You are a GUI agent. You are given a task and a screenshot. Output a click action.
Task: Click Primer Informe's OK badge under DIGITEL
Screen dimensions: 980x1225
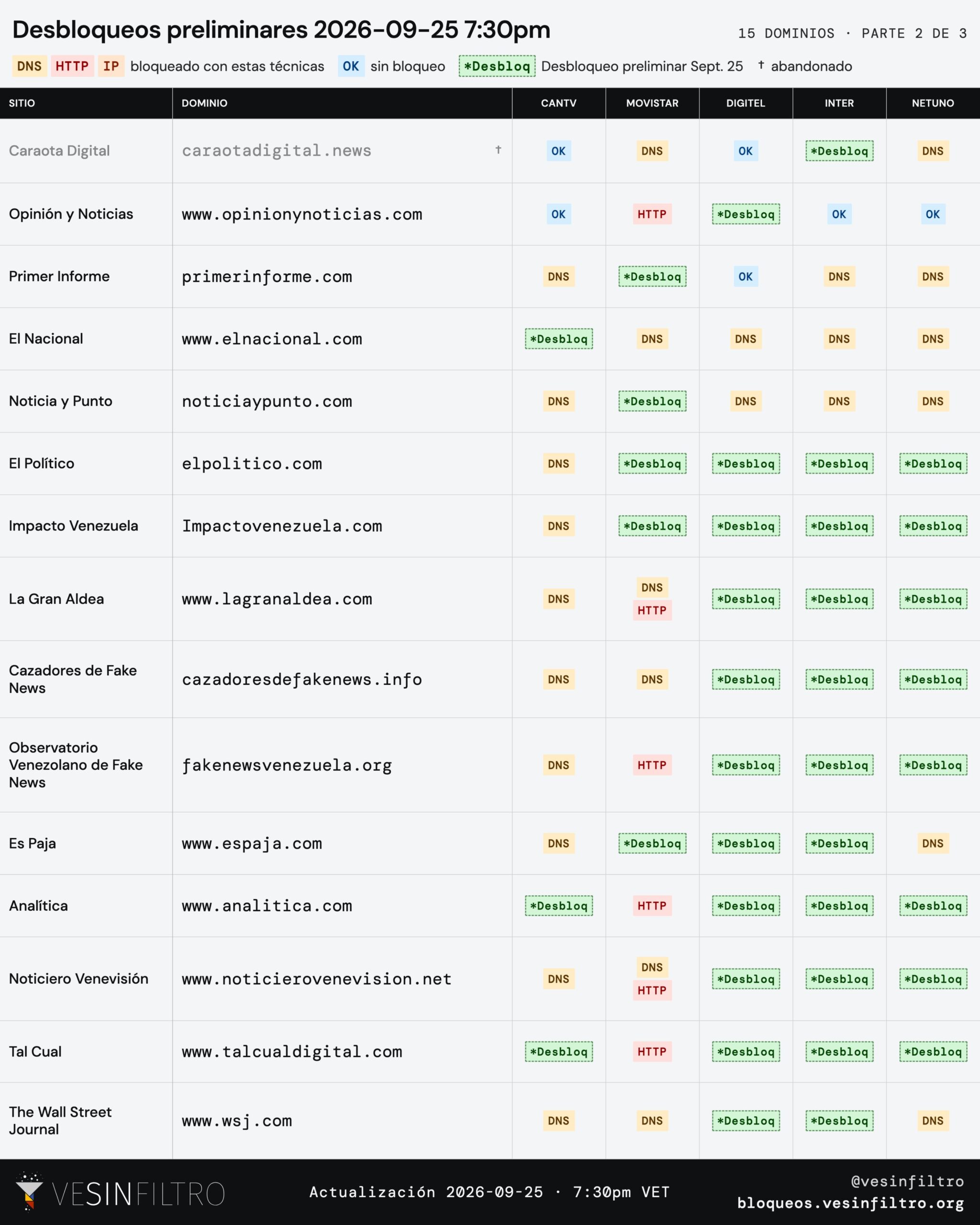click(746, 277)
